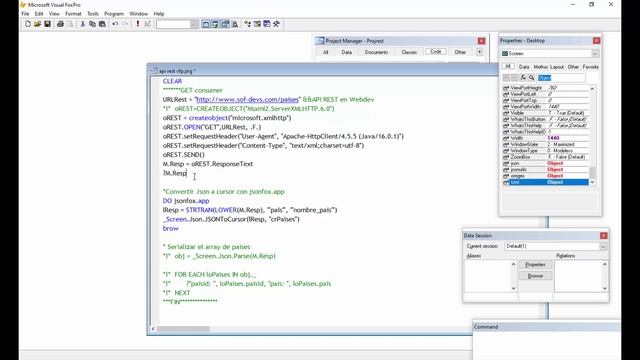This screenshot has height=360, width=640.
Task: Open the View menu
Action: click(54, 14)
